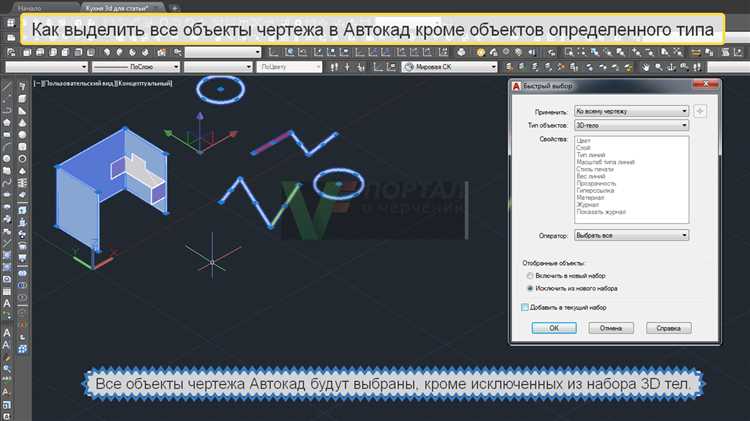Click the Zoom Window icon in zoom toolbar

click(x=569, y=52)
